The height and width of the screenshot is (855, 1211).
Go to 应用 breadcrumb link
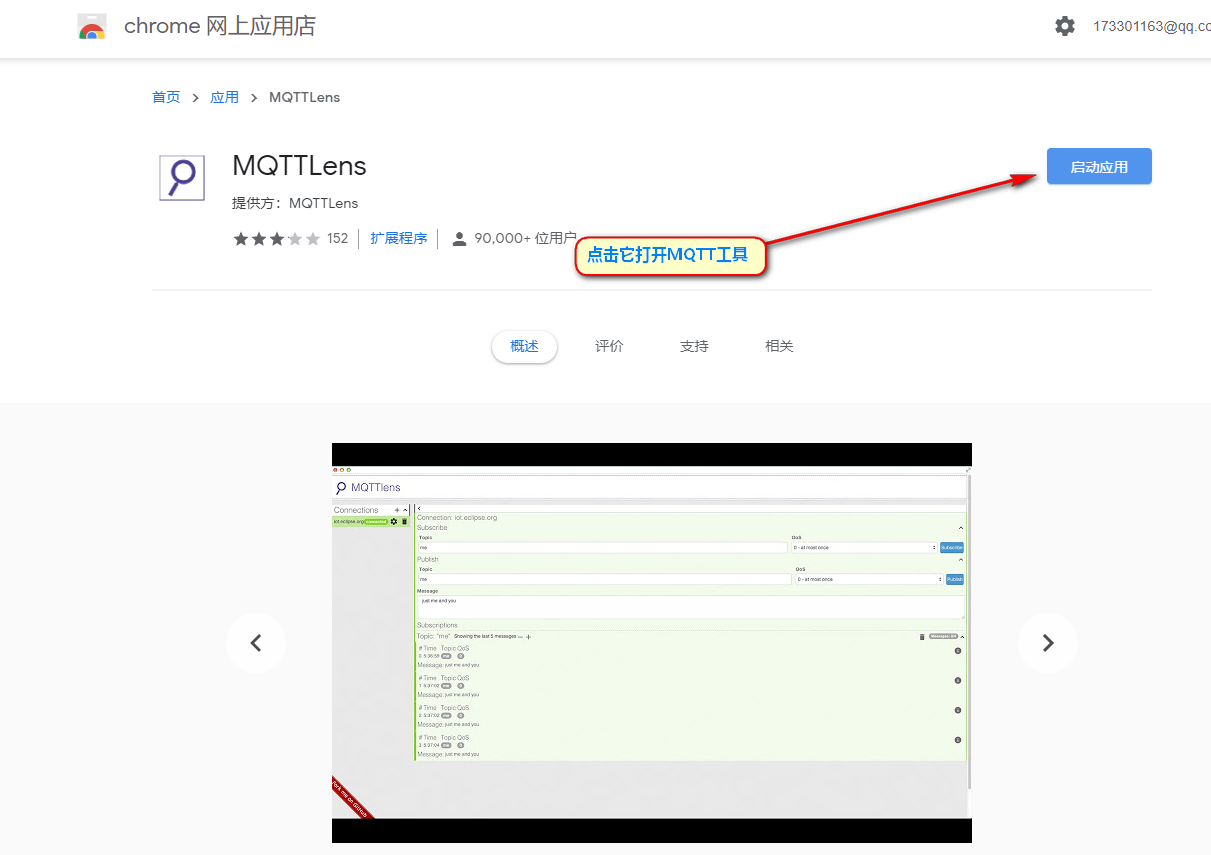(224, 97)
